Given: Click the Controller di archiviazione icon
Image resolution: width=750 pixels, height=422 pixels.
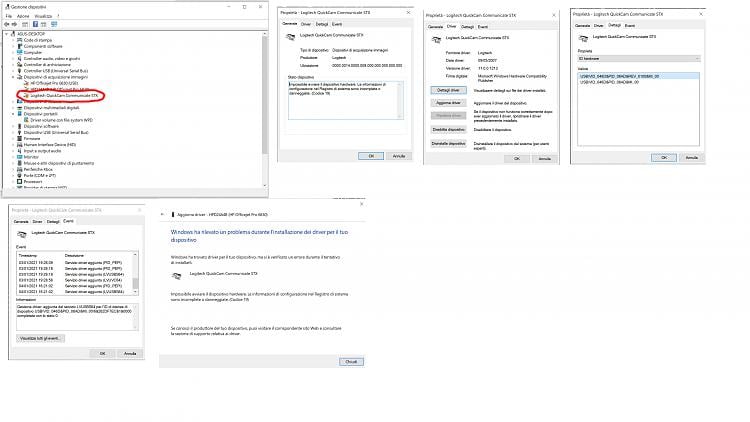Looking at the screenshot, I should coord(20,65).
